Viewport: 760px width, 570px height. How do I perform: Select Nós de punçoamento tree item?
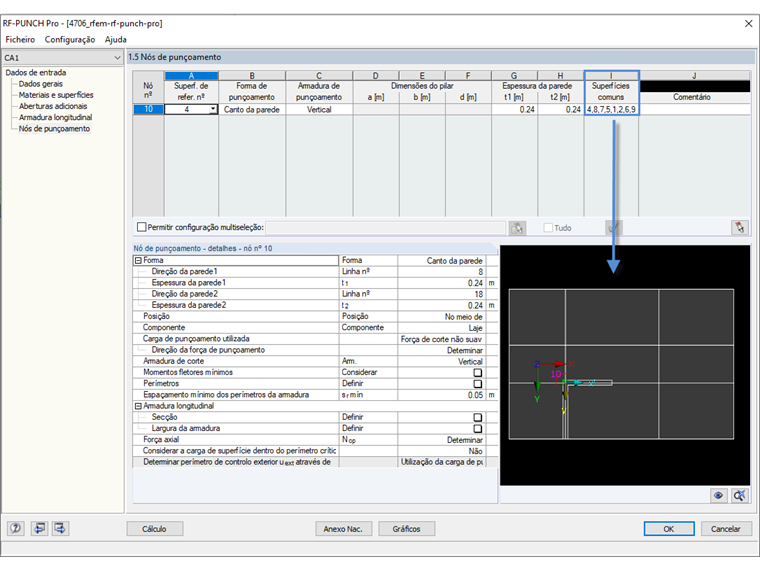pos(54,128)
